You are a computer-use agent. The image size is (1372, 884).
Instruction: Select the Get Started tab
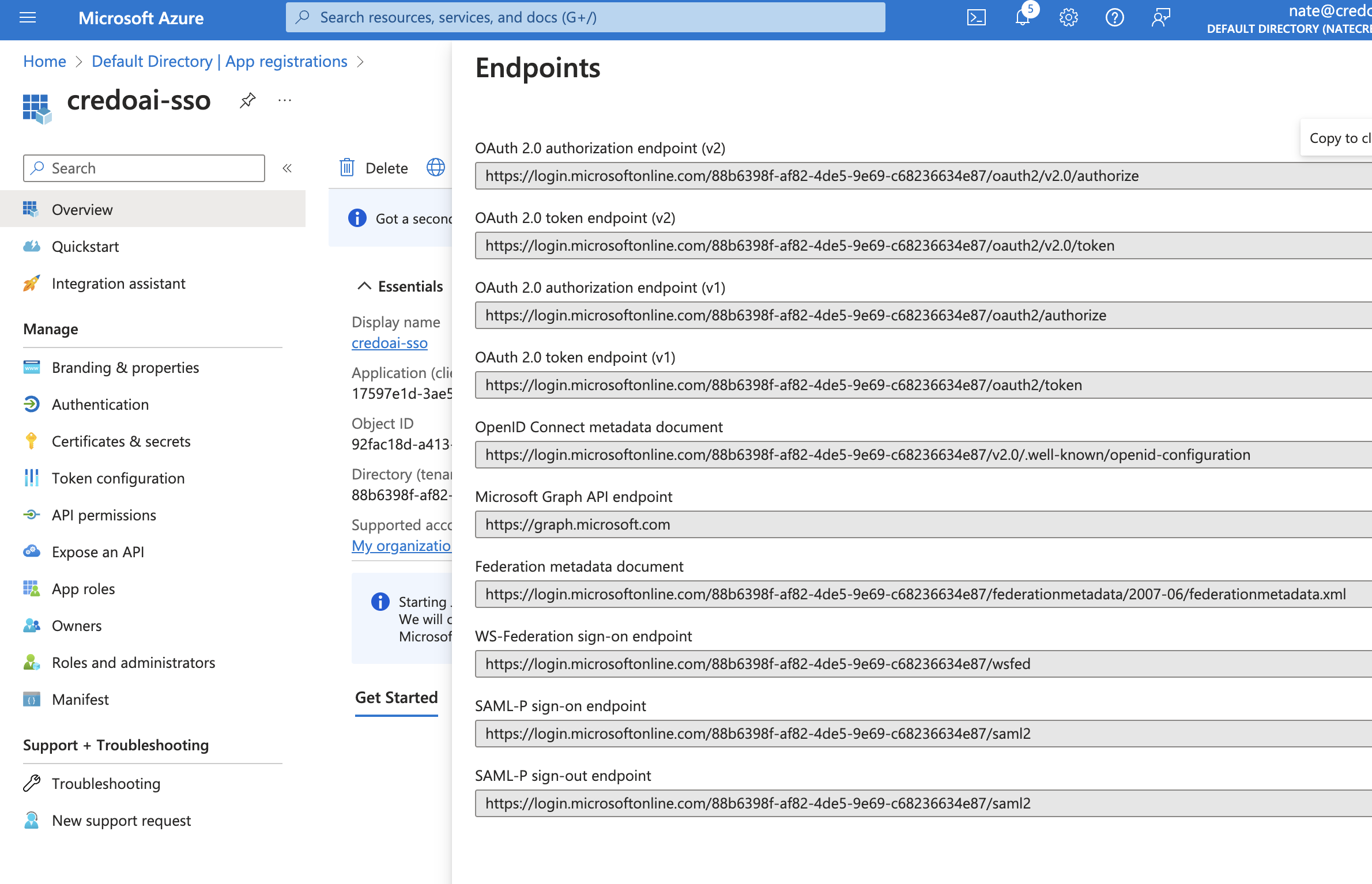(397, 698)
